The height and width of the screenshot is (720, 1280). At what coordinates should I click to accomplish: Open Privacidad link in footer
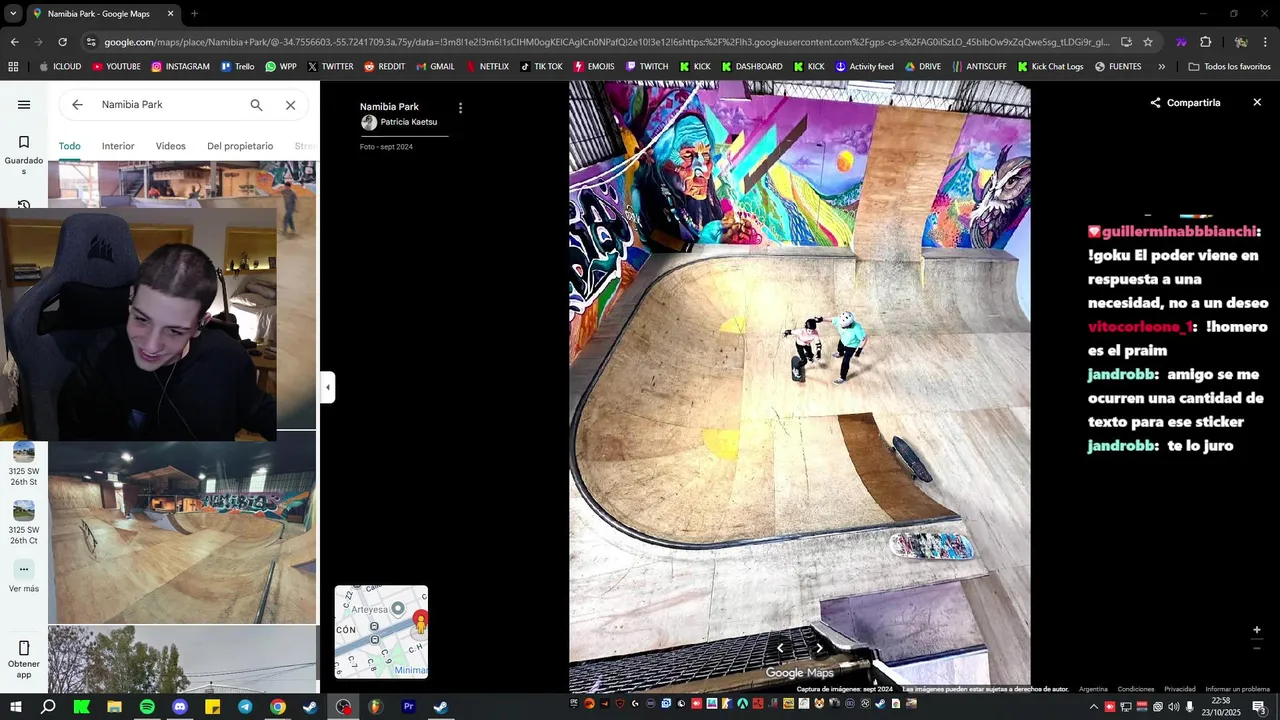1180,689
